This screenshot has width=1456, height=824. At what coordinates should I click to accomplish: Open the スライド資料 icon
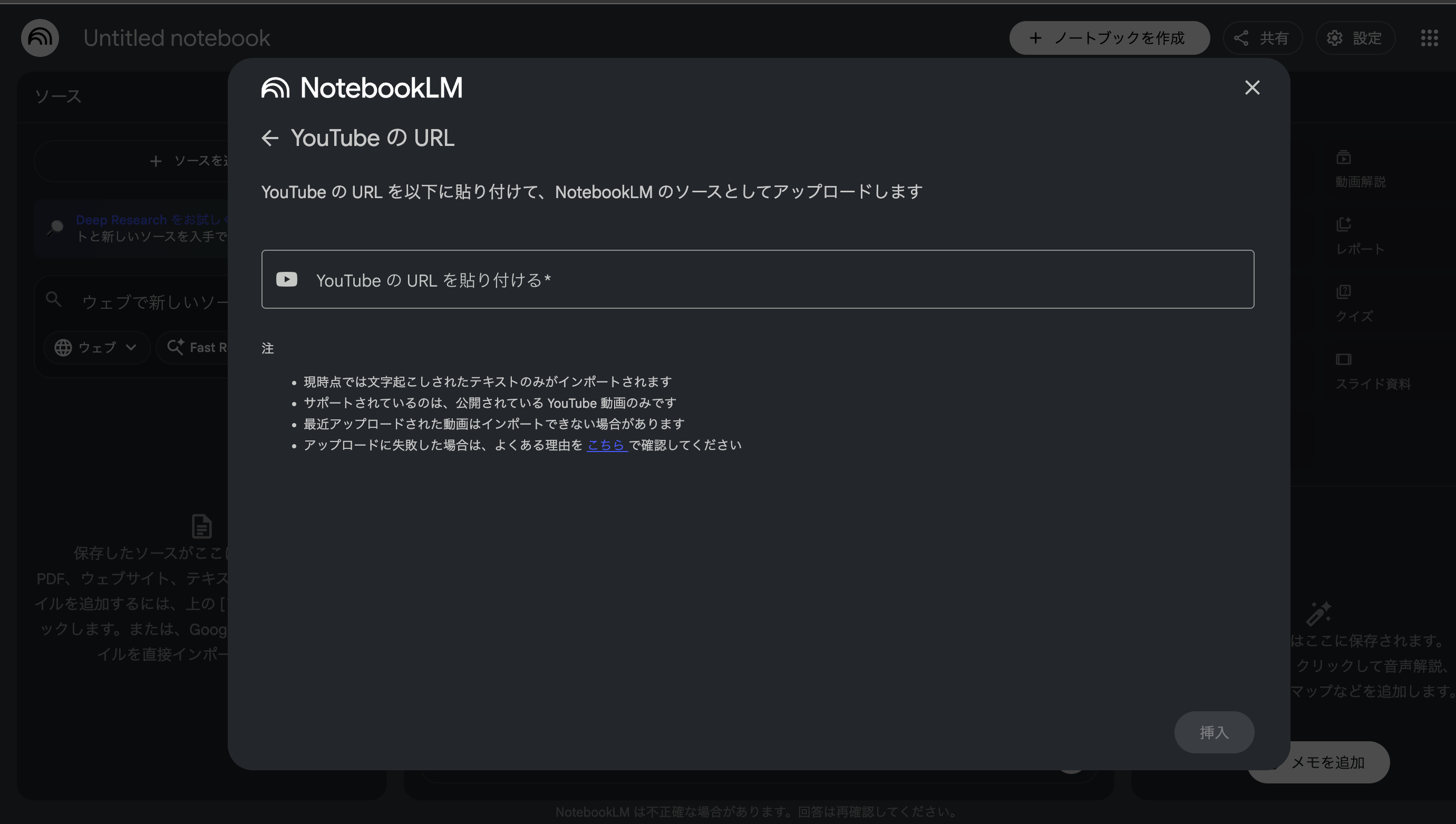coord(1344,359)
